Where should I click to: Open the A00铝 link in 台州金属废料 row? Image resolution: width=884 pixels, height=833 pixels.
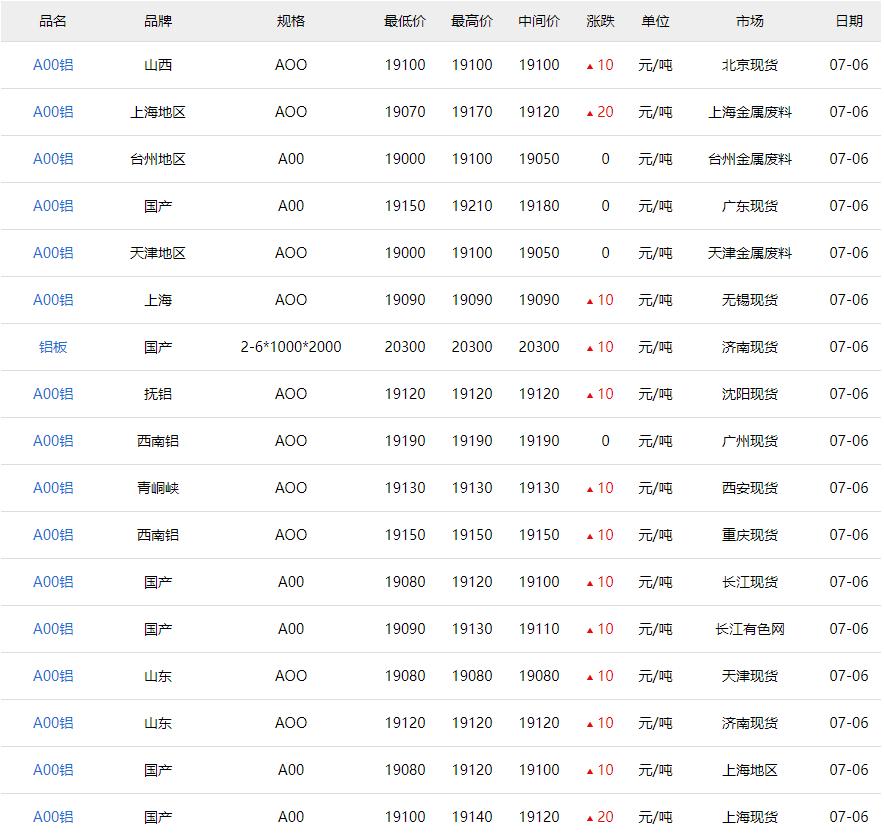pos(53,159)
